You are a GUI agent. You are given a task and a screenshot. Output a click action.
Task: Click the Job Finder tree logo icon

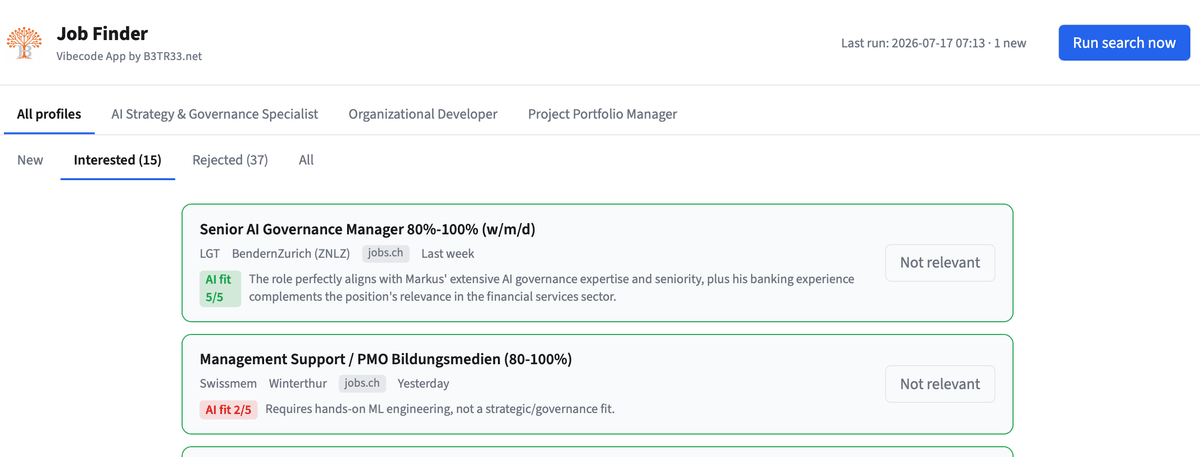pyautogui.click(x=24, y=43)
